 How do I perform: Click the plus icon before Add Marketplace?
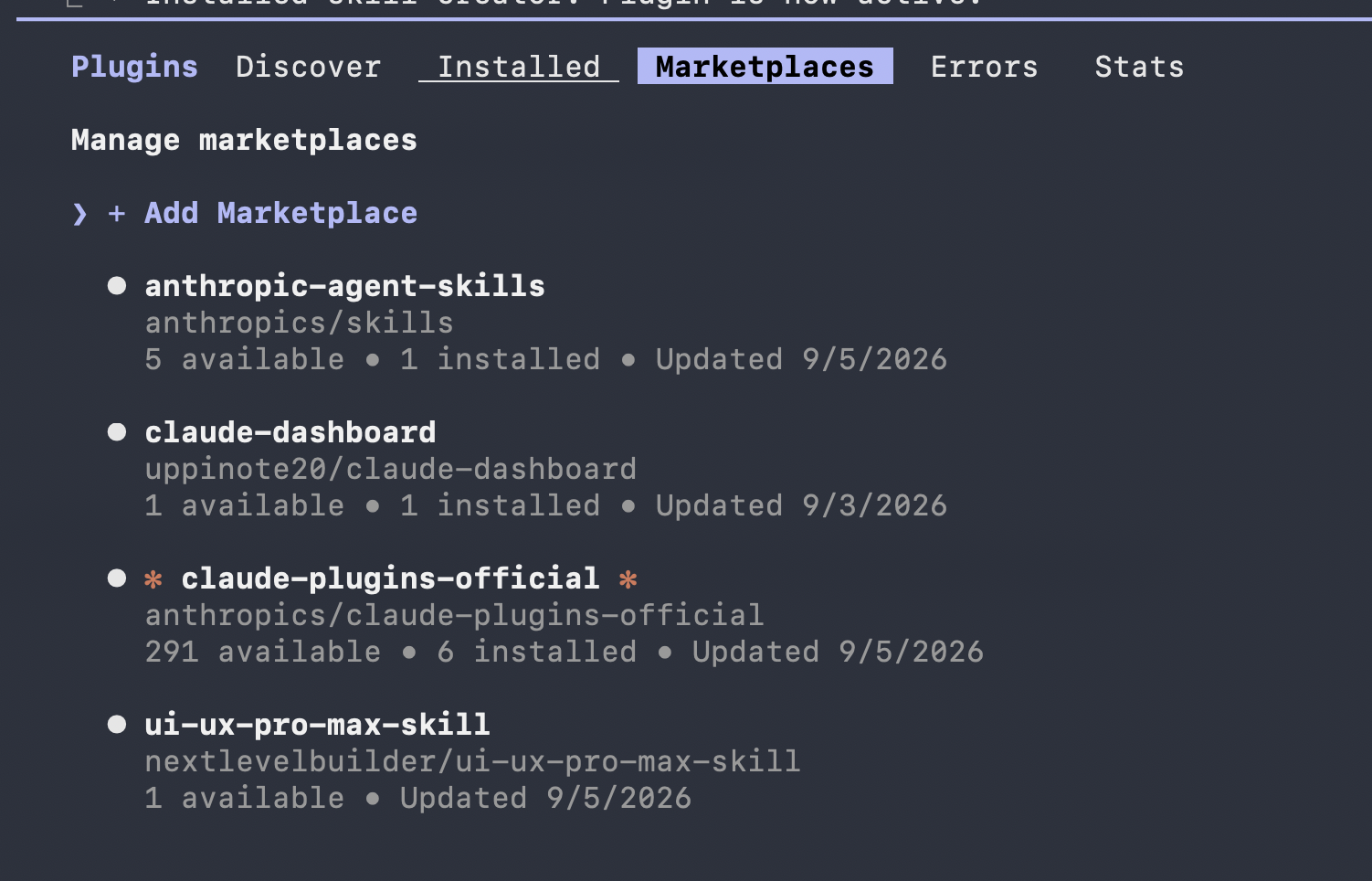(x=116, y=214)
